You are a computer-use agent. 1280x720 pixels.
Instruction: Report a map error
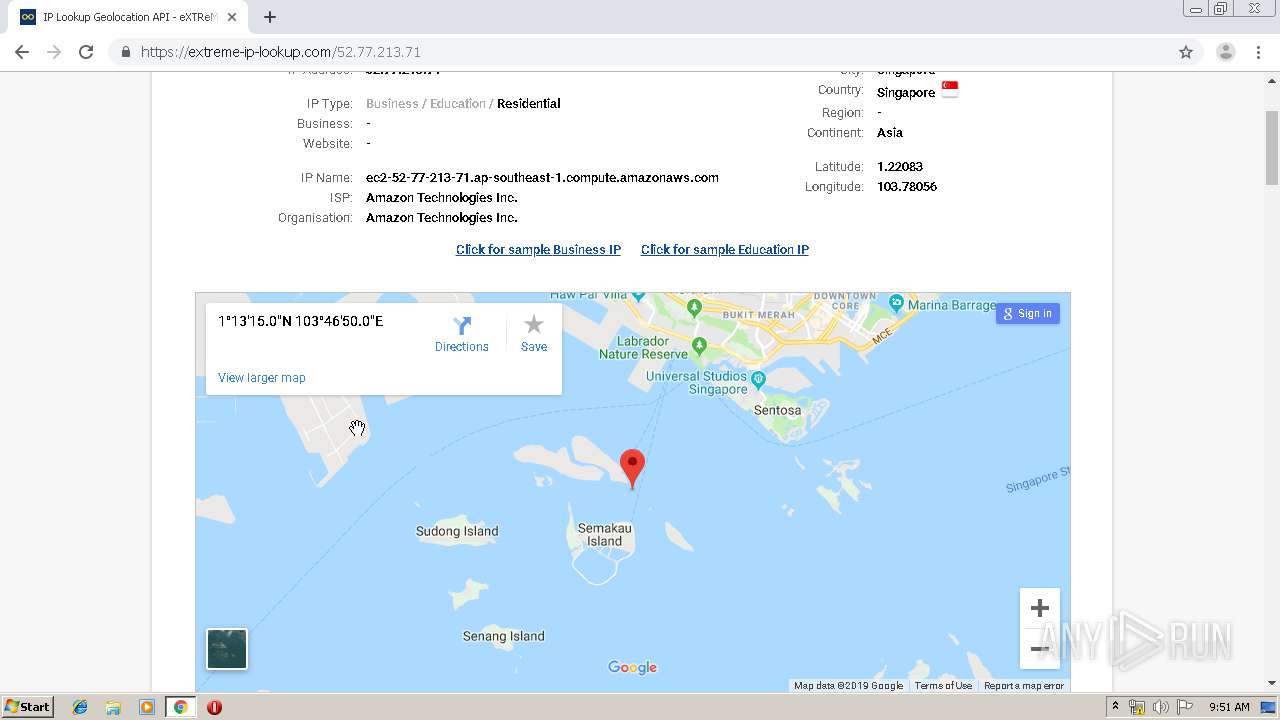tap(1024, 686)
